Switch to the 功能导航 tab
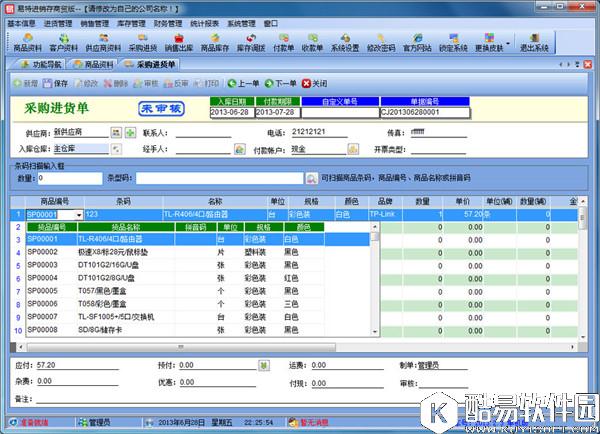 (41, 64)
